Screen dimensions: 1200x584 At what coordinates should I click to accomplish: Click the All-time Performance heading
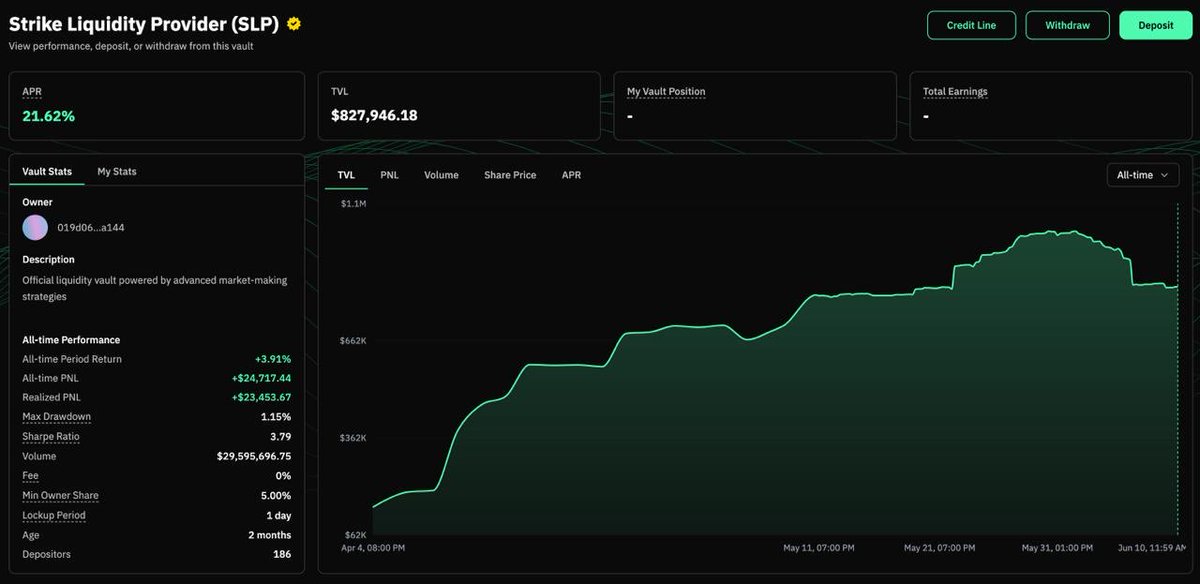click(71, 340)
